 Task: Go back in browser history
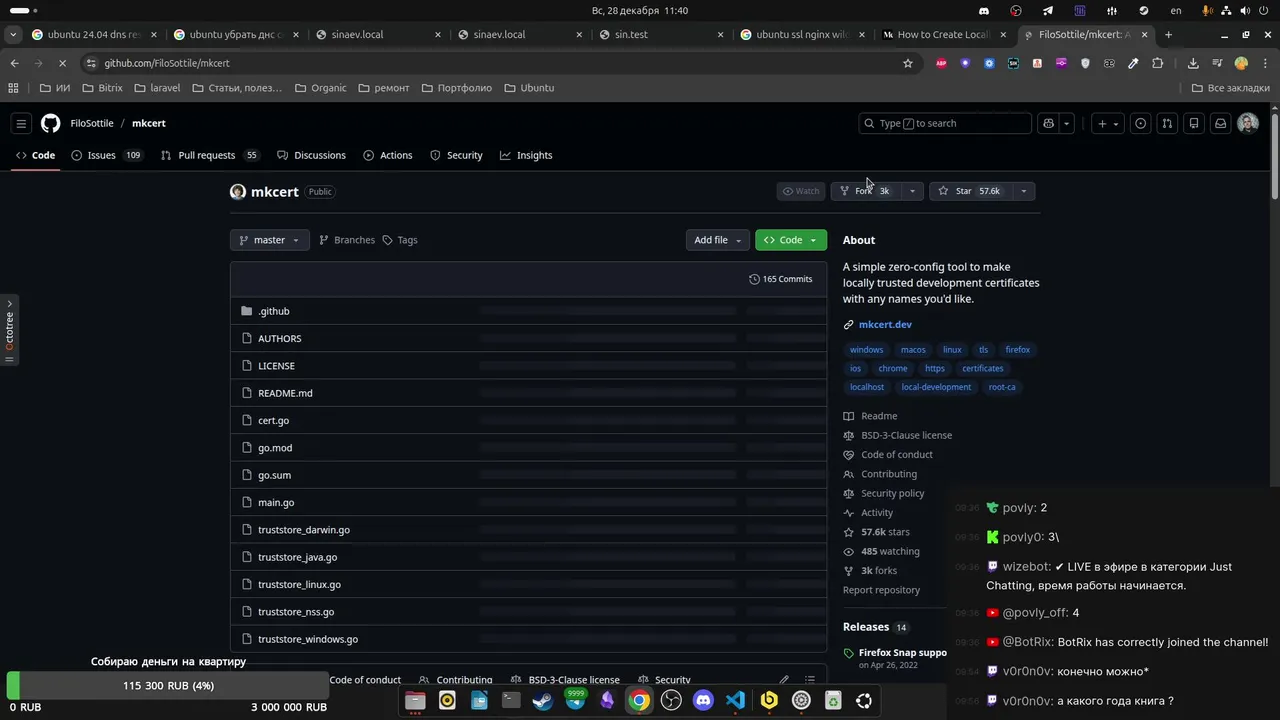[14, 63]
